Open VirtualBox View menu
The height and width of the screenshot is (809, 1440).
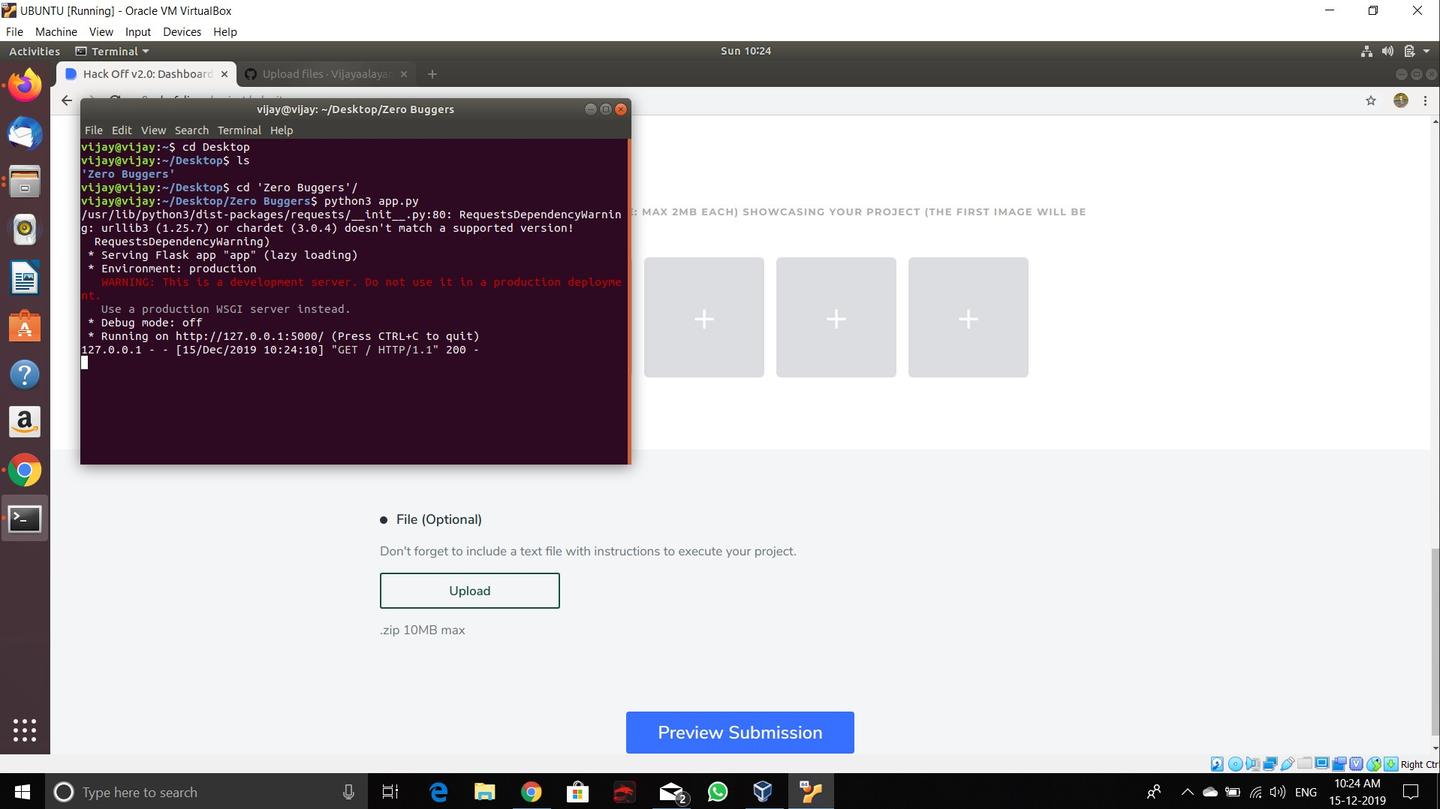[101, 32]
